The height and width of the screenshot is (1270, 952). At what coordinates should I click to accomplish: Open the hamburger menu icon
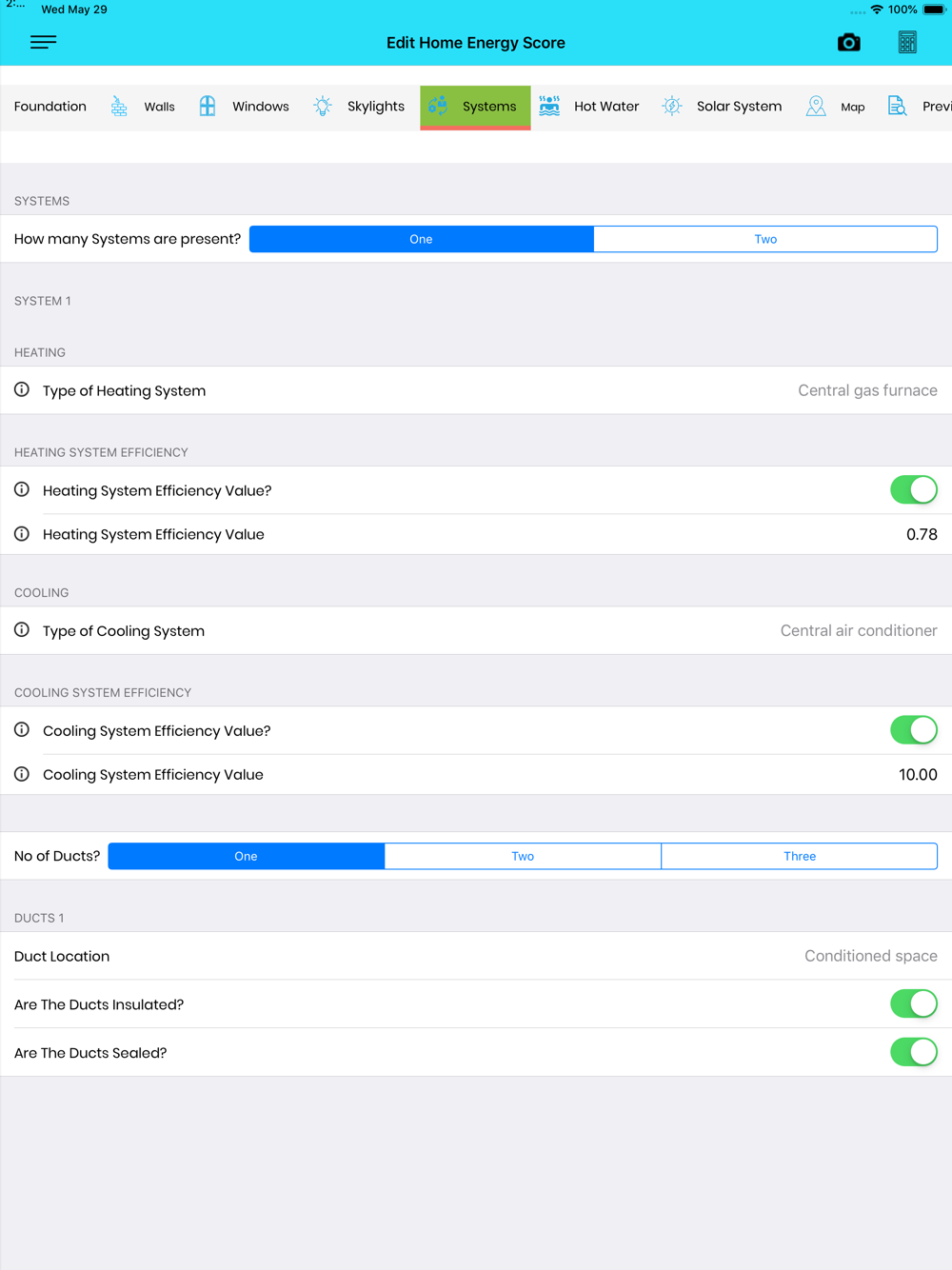tap(43, 42)
